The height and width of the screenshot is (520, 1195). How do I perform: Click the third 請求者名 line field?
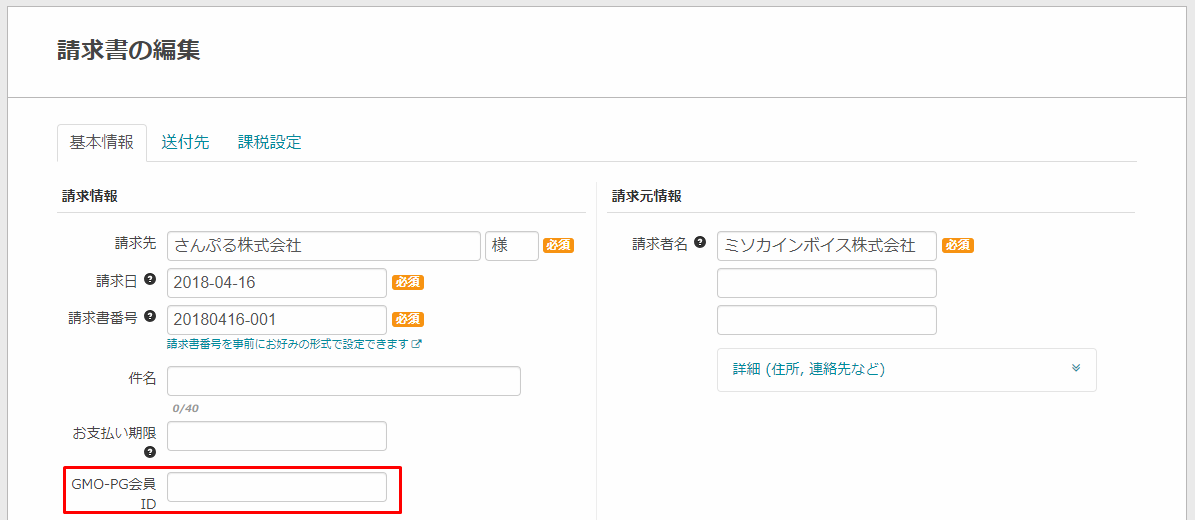pos(827,320)
